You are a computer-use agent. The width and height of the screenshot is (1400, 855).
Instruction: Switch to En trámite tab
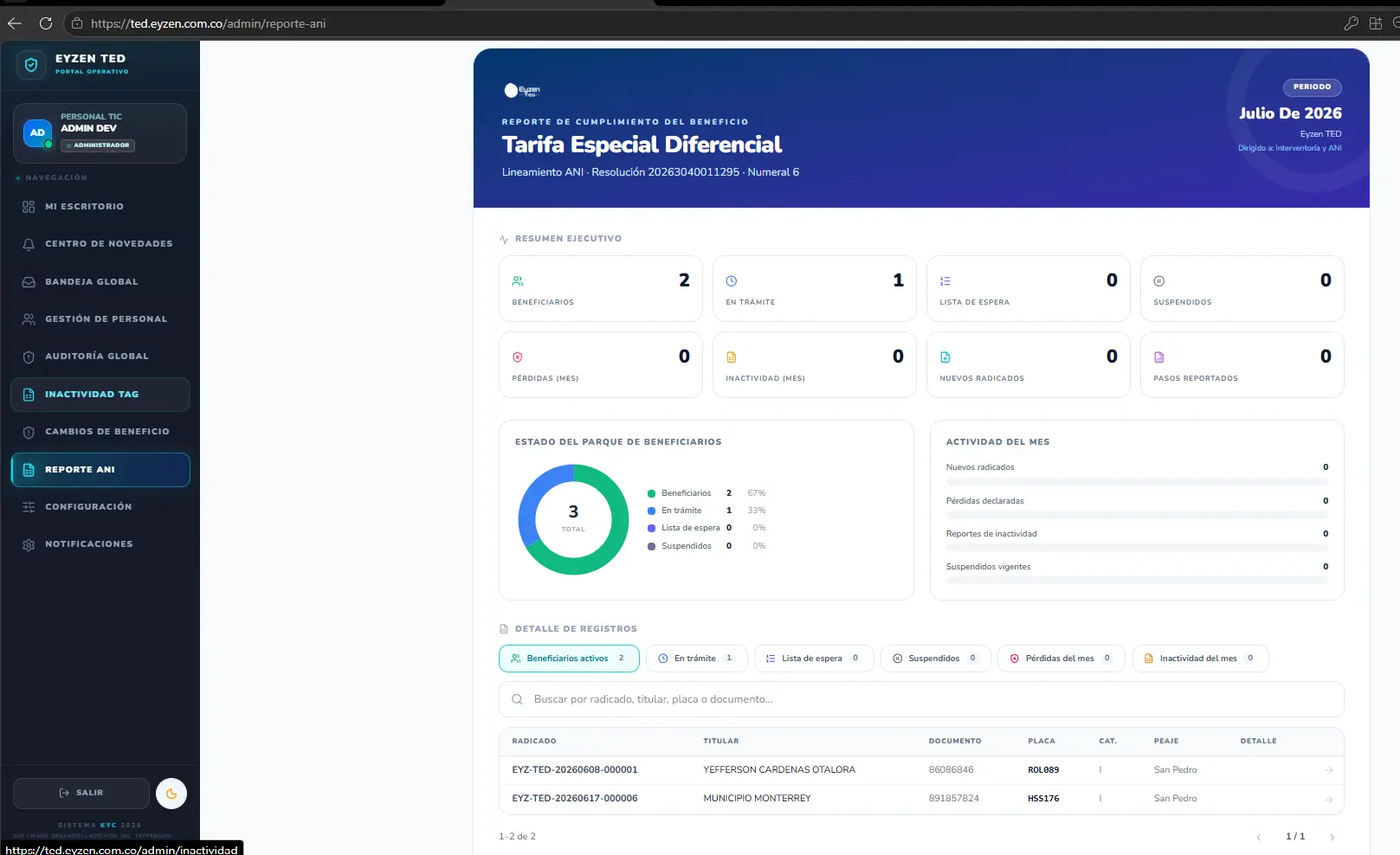[696, 659]
